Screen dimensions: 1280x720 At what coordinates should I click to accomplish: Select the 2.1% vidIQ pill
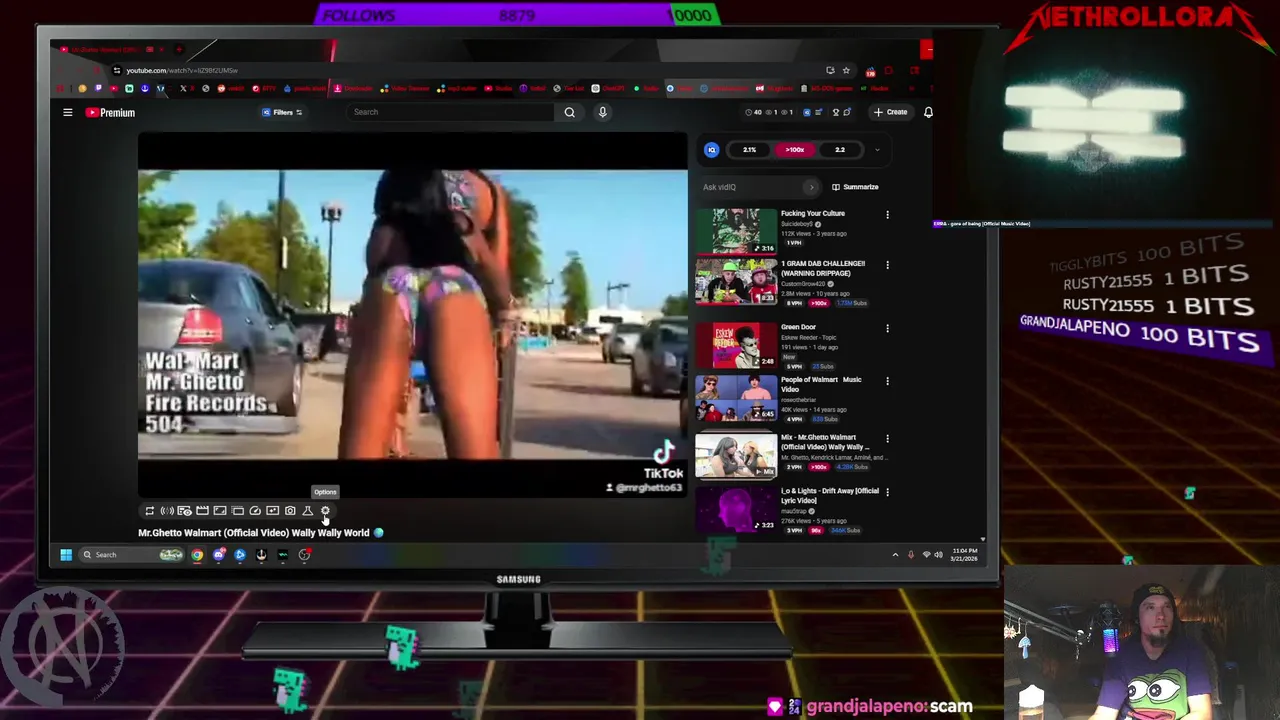(749, 150)
